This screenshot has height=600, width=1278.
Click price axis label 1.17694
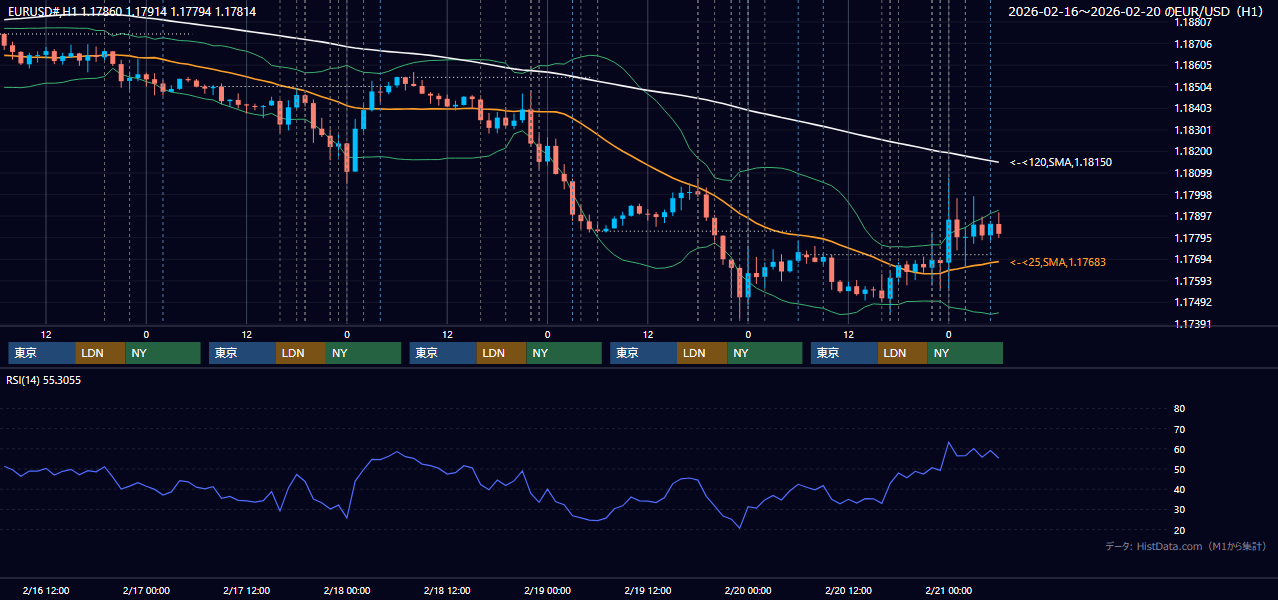pos(1193,259)
